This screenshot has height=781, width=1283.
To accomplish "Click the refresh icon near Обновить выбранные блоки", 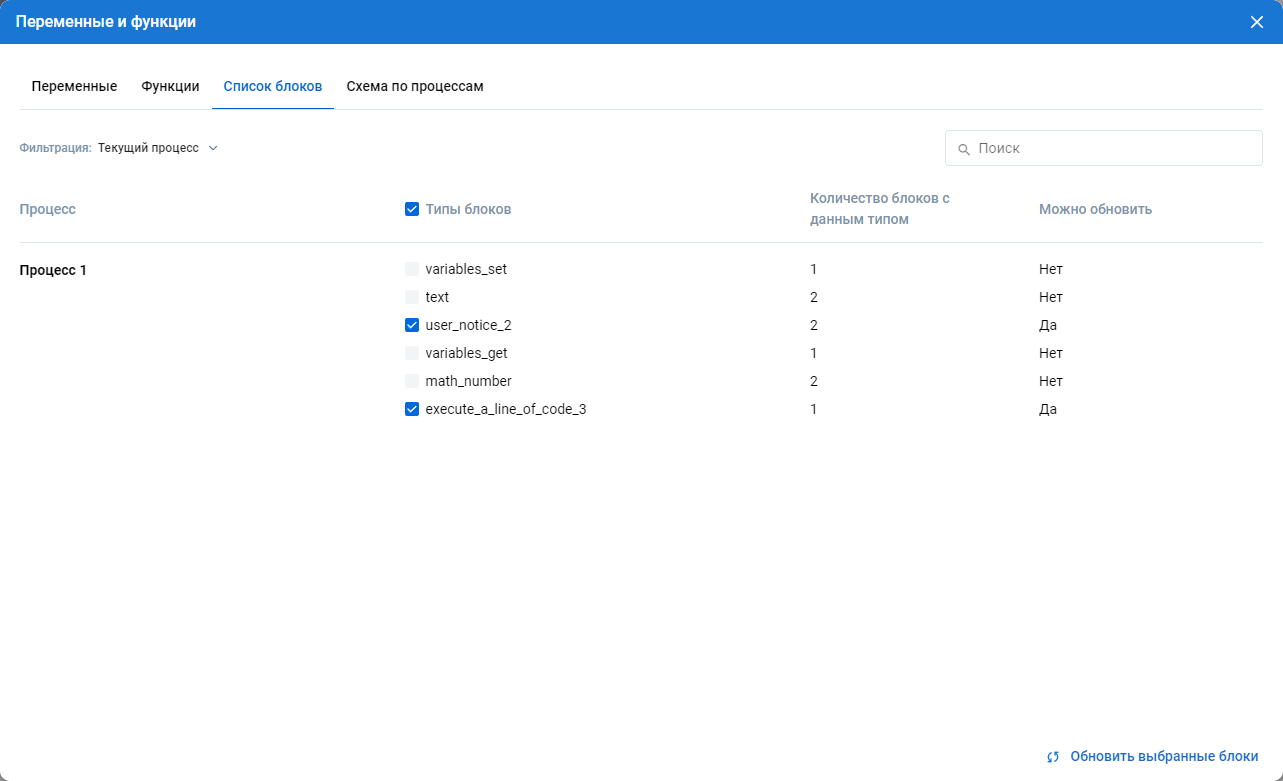I will click(1053, 757).
